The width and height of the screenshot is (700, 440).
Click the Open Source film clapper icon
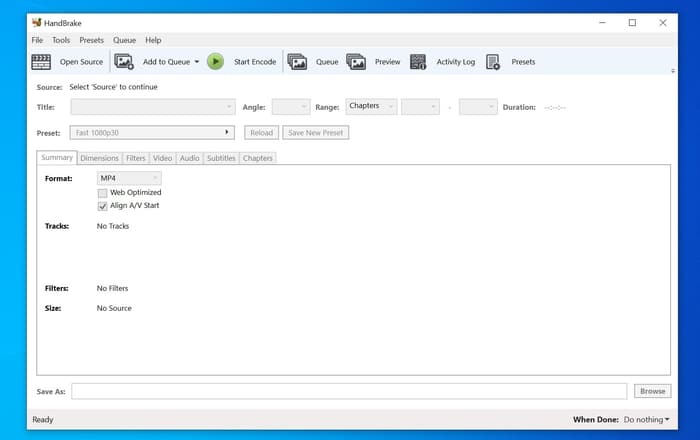(x=41, y=62)
